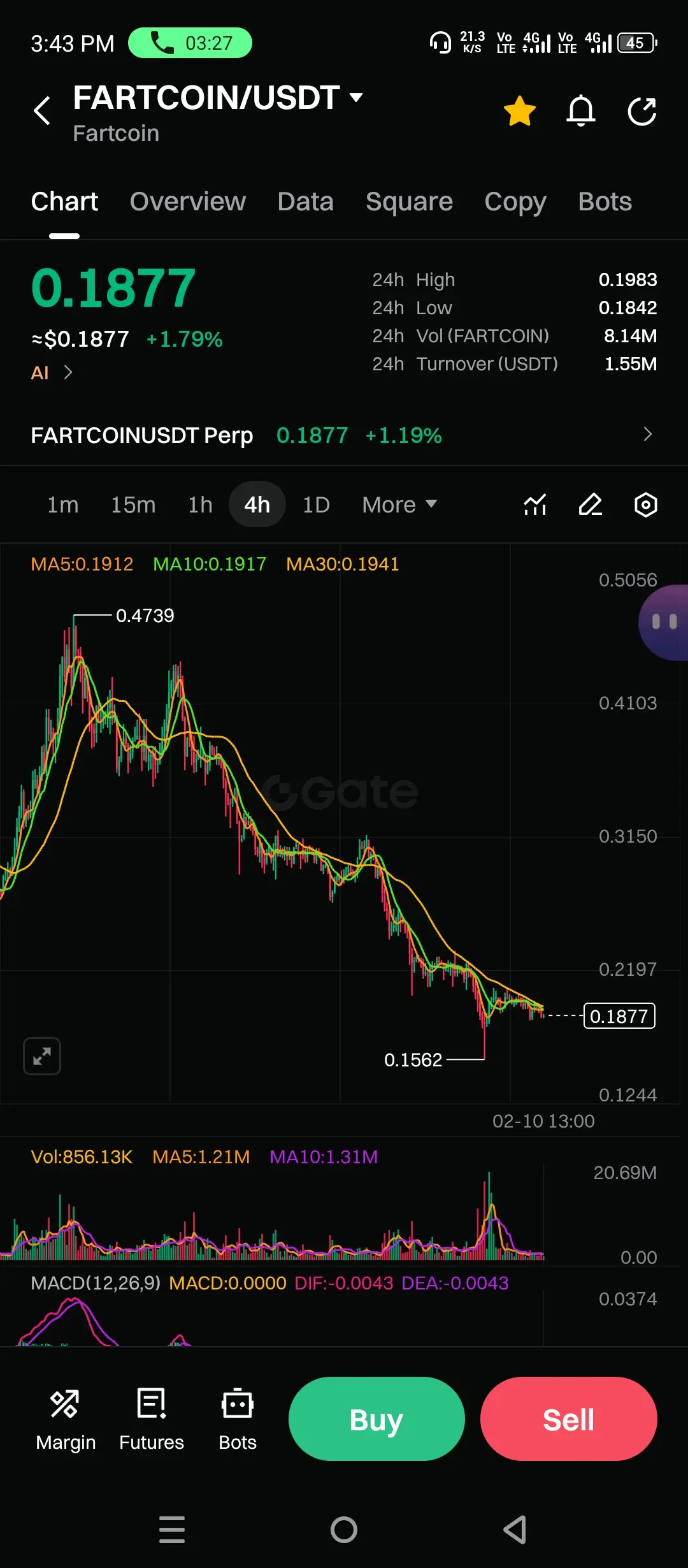Expand the perp contract chevron arrow

(648, 434)
